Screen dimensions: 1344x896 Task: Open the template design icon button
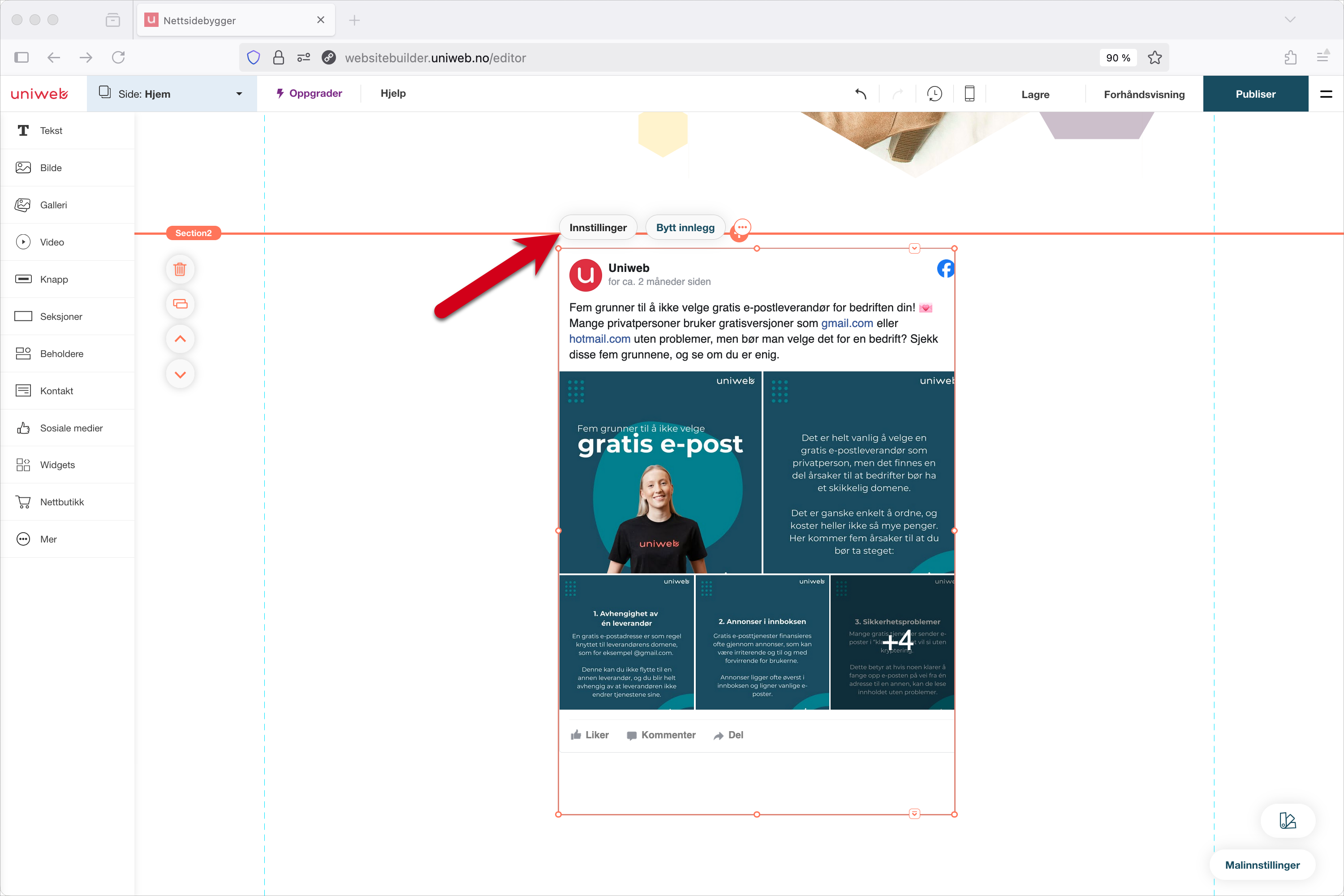tap(1288, 821)
